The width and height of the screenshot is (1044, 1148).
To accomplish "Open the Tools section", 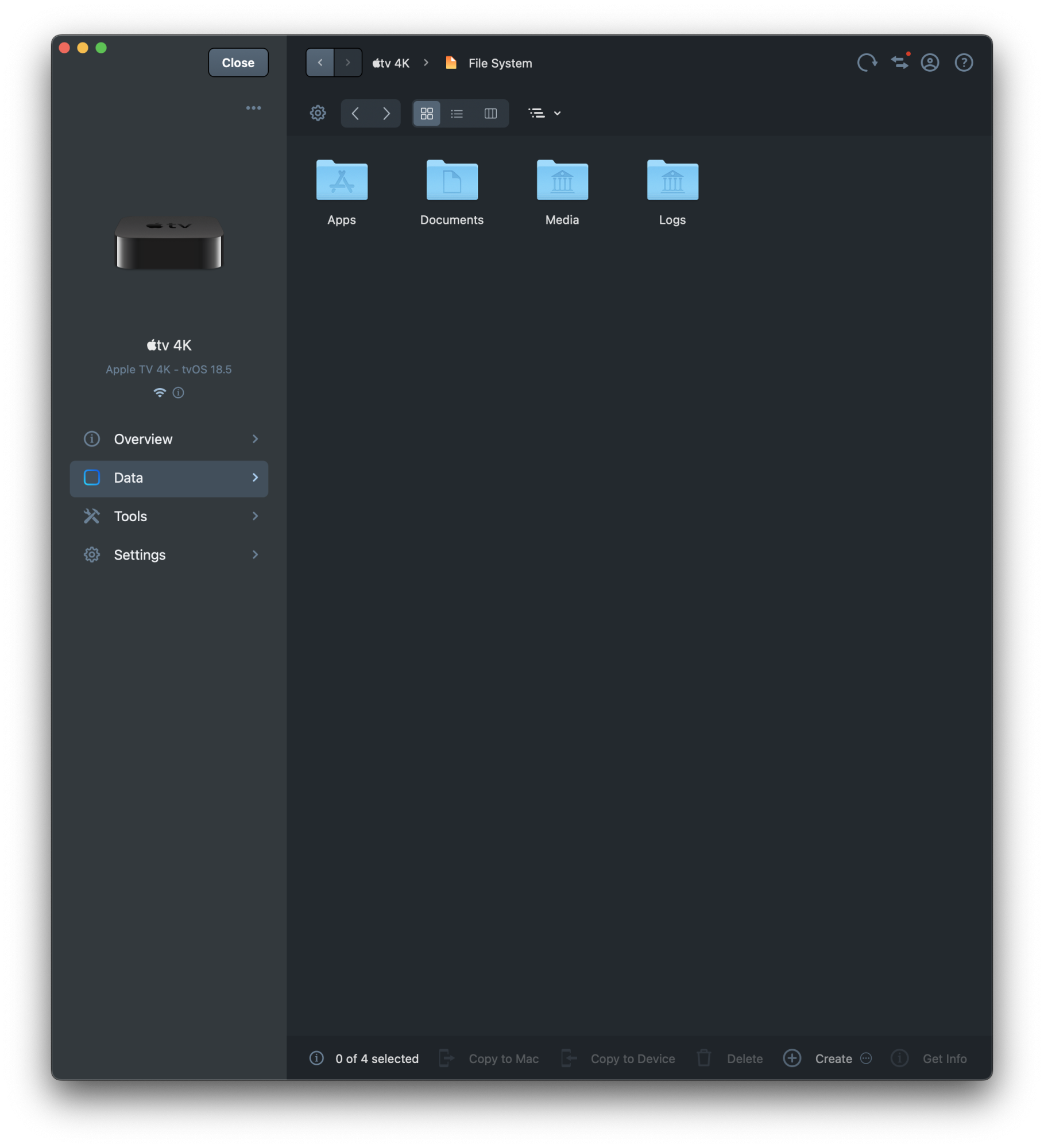I will pyautogui.click(x=169, y=516).
